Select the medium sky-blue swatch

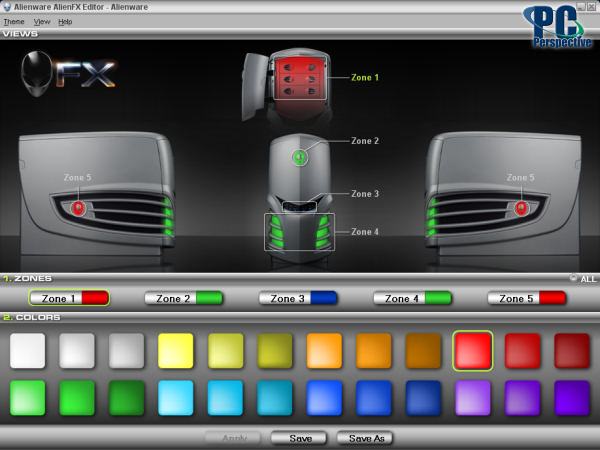point(225,398)
